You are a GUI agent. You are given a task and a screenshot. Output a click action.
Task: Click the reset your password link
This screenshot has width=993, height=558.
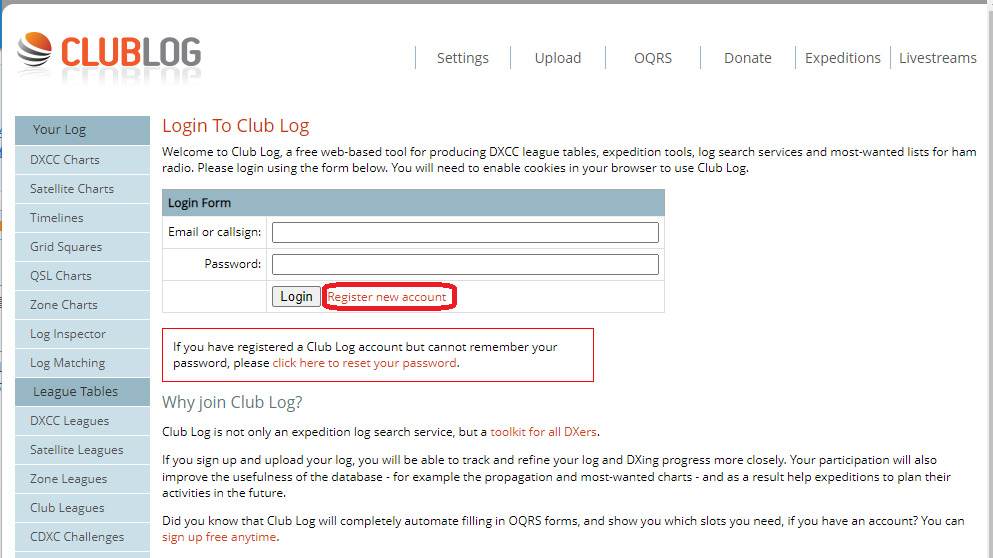[364, 363]
